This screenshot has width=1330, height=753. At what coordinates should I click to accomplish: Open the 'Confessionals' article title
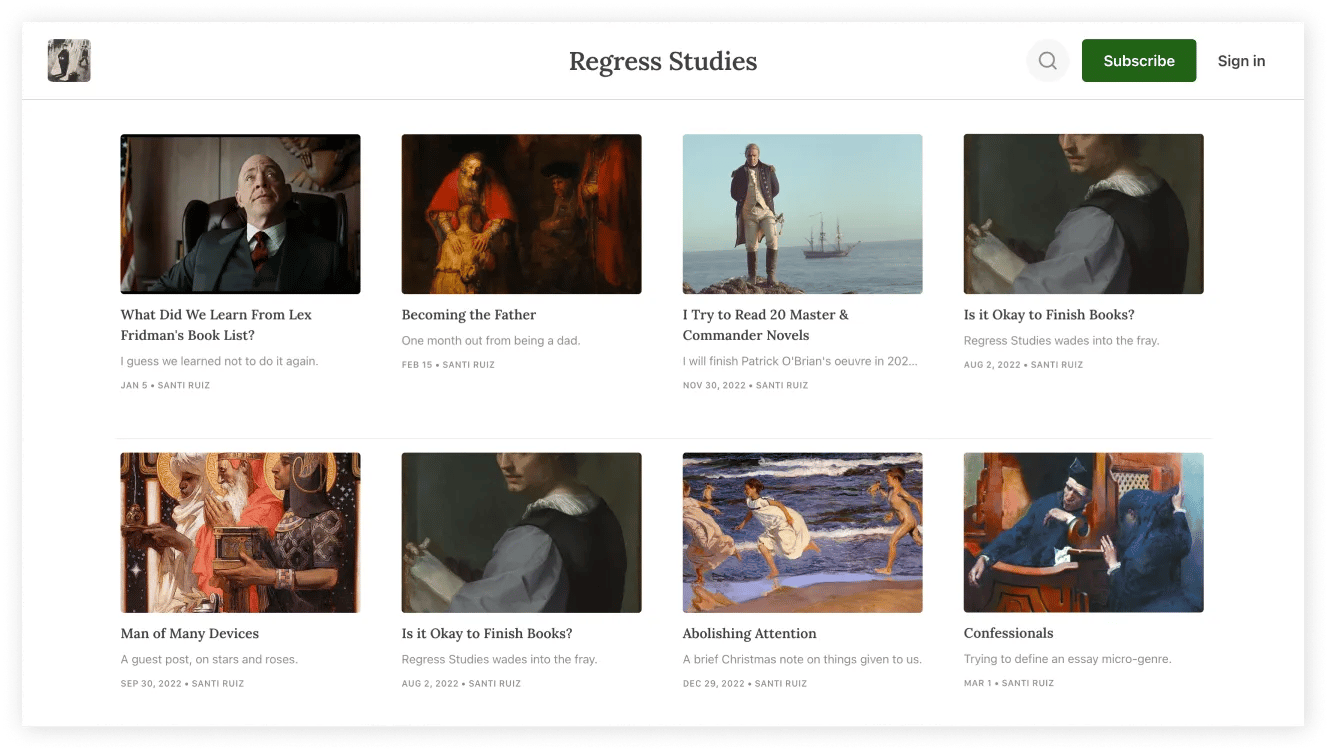[1008, 633]
